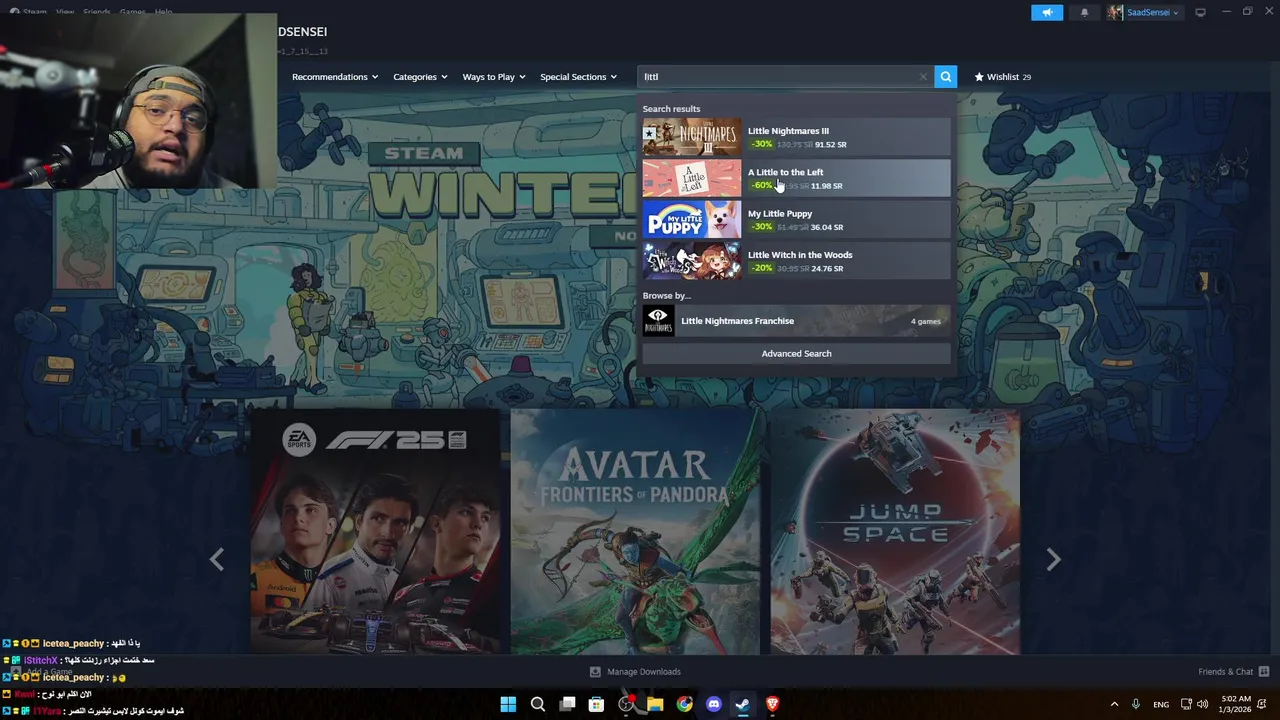Select My Little Puppy search result
Screen dimensions: 1280x720
[796, 220]
